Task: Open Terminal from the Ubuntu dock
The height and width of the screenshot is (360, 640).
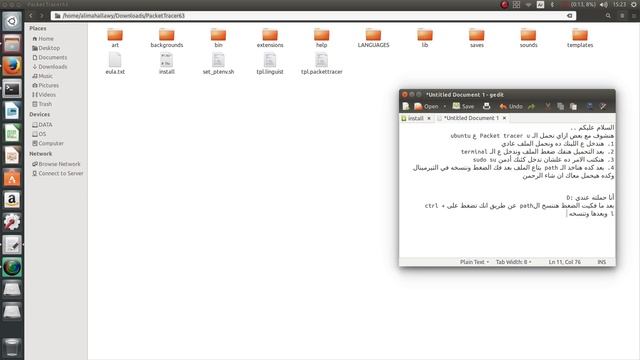Action: point(12,89)
